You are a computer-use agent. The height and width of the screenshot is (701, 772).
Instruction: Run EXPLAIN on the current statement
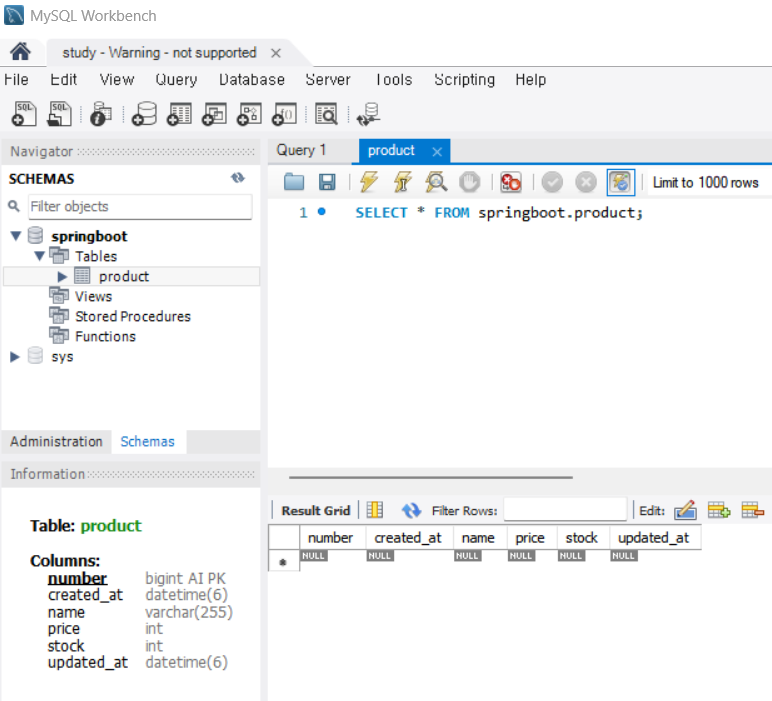click(436, 182)
